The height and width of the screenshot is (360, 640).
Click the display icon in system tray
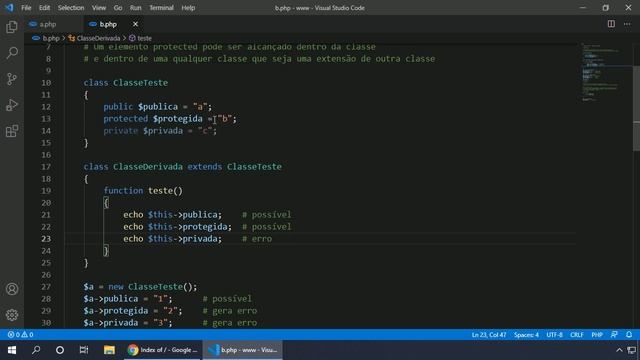(x=631, y=350)
